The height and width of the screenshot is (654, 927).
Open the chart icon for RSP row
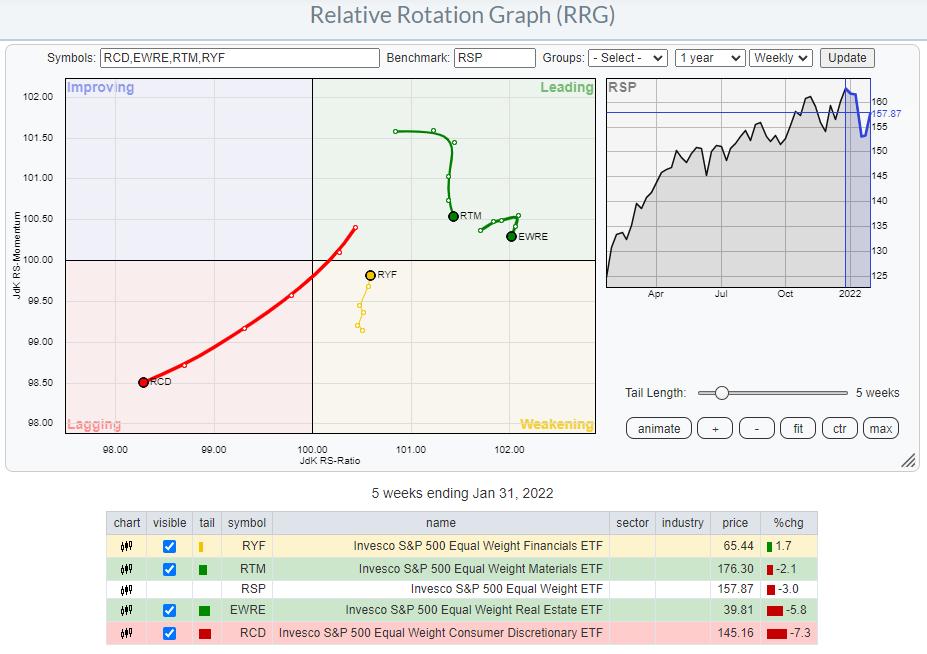pyautogui.click(x=126, y=590)
